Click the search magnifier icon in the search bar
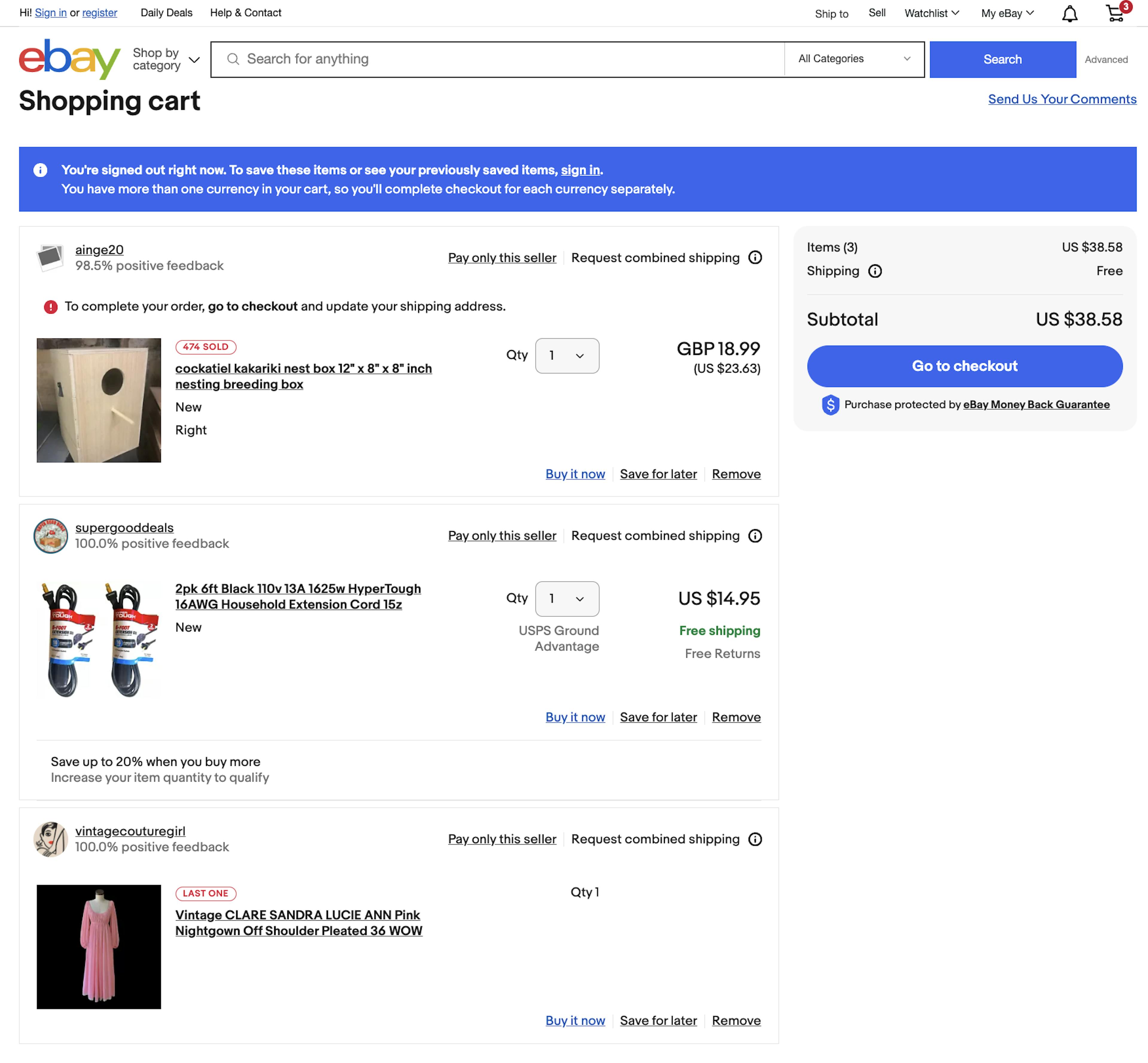The image size is (1148, 1063). tap(233, 59)
